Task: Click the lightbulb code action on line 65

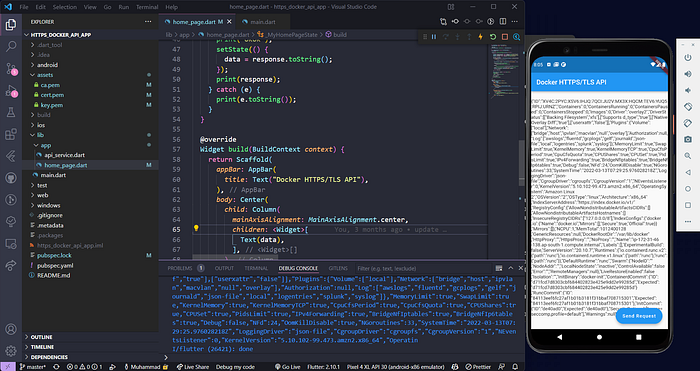Action: point(196,229)
